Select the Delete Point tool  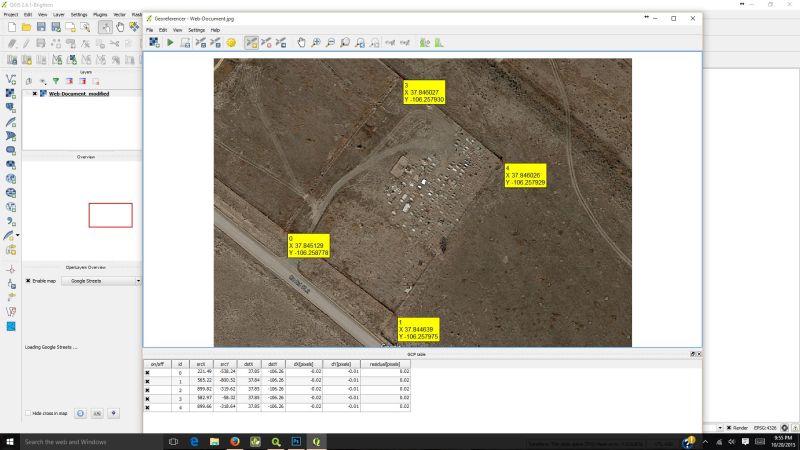pyautogui.click(x=266, y=43)
